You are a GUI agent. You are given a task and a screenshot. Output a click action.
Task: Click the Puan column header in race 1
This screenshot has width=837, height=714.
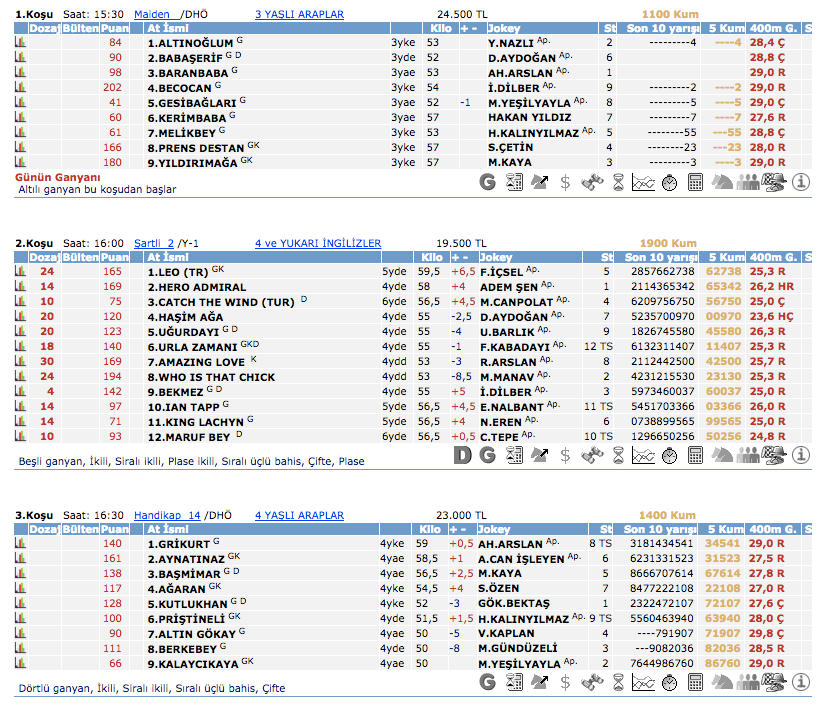tap(115, 29)
